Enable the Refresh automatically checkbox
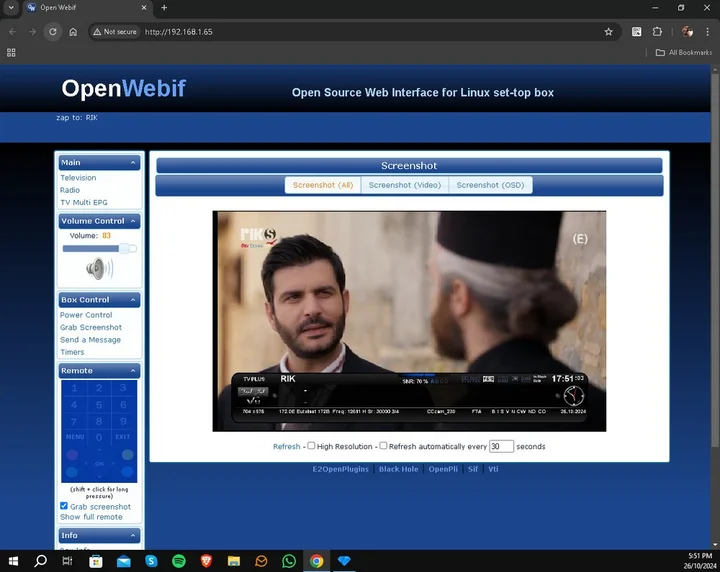 coord(383,446)
